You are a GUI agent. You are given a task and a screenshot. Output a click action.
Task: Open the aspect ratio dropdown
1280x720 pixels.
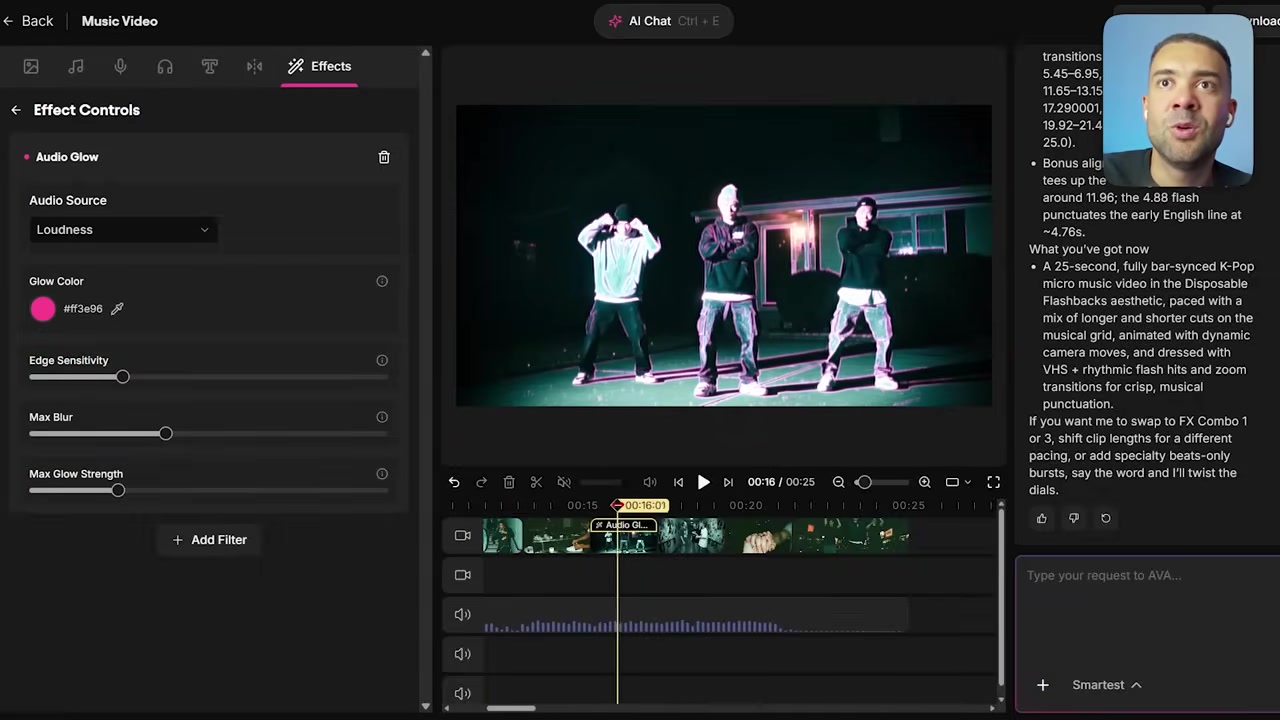[x=958, y=482]
